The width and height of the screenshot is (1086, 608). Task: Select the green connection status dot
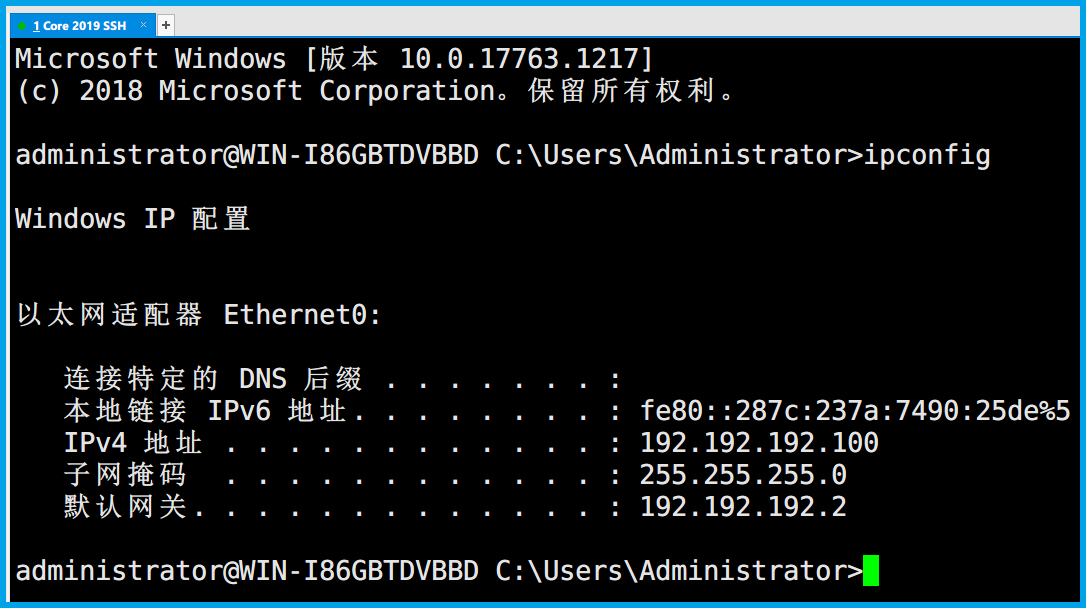point(22,26)
